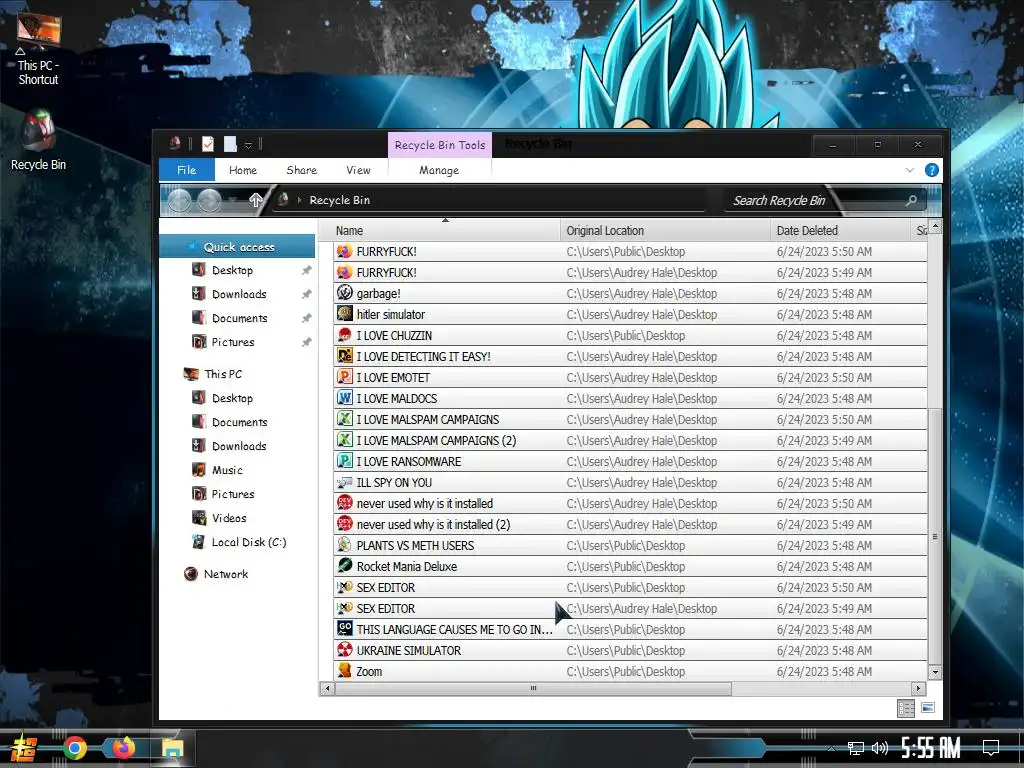Show hidden tray icons chevron
Image resolution: width=1024 pixels, height=768 pixels.
pos(831,748)
